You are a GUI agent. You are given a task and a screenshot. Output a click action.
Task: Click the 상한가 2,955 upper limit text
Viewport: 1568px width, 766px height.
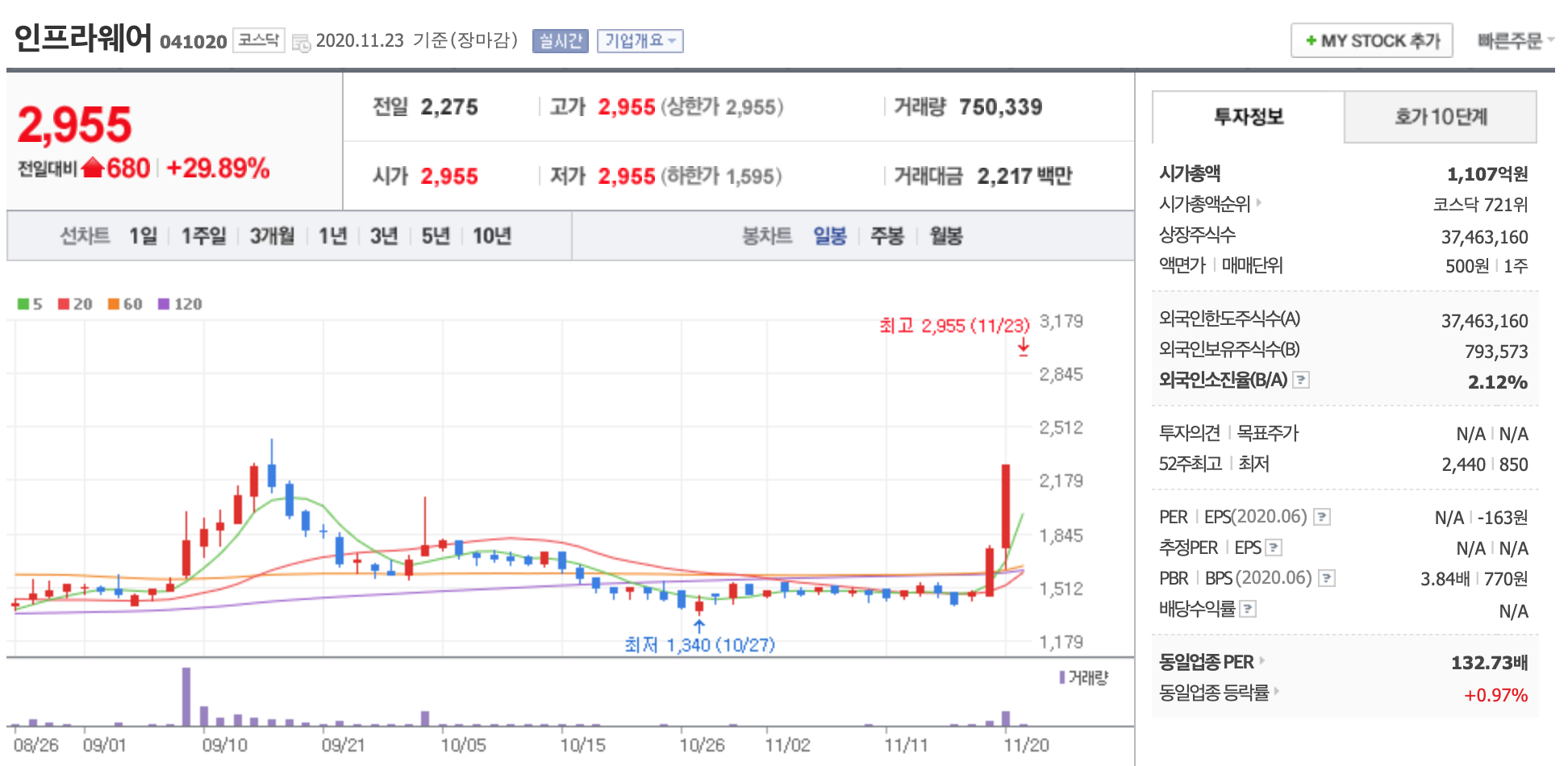[x=722, y=106]
